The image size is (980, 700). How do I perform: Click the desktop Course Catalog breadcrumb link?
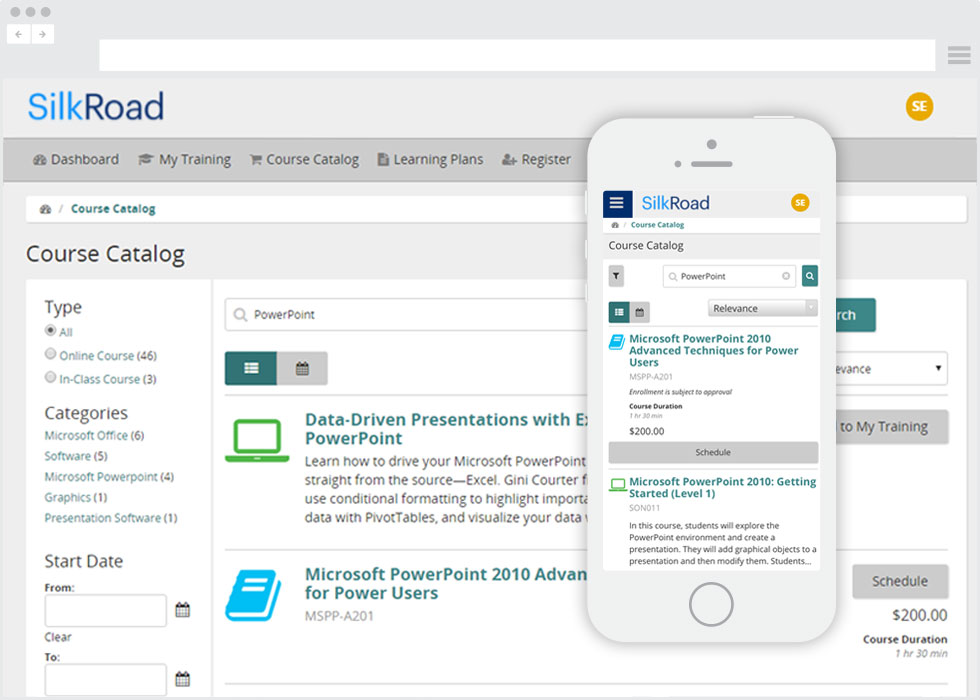point(113,209)
